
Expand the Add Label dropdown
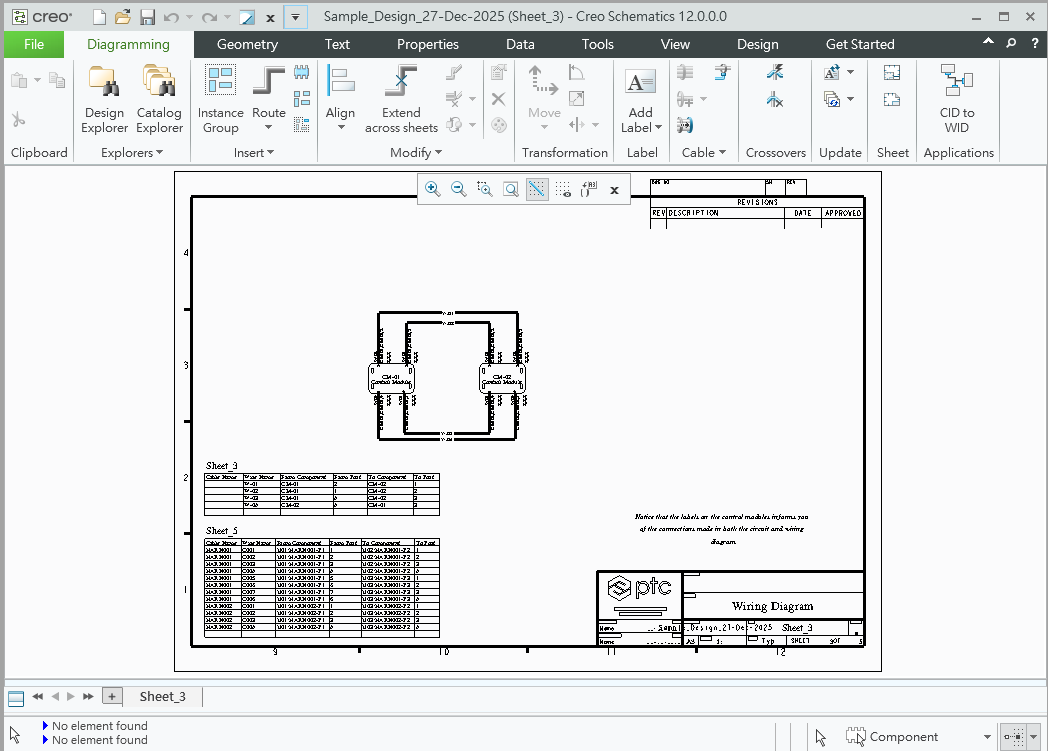pyautogui.click(x=657, y=128)
